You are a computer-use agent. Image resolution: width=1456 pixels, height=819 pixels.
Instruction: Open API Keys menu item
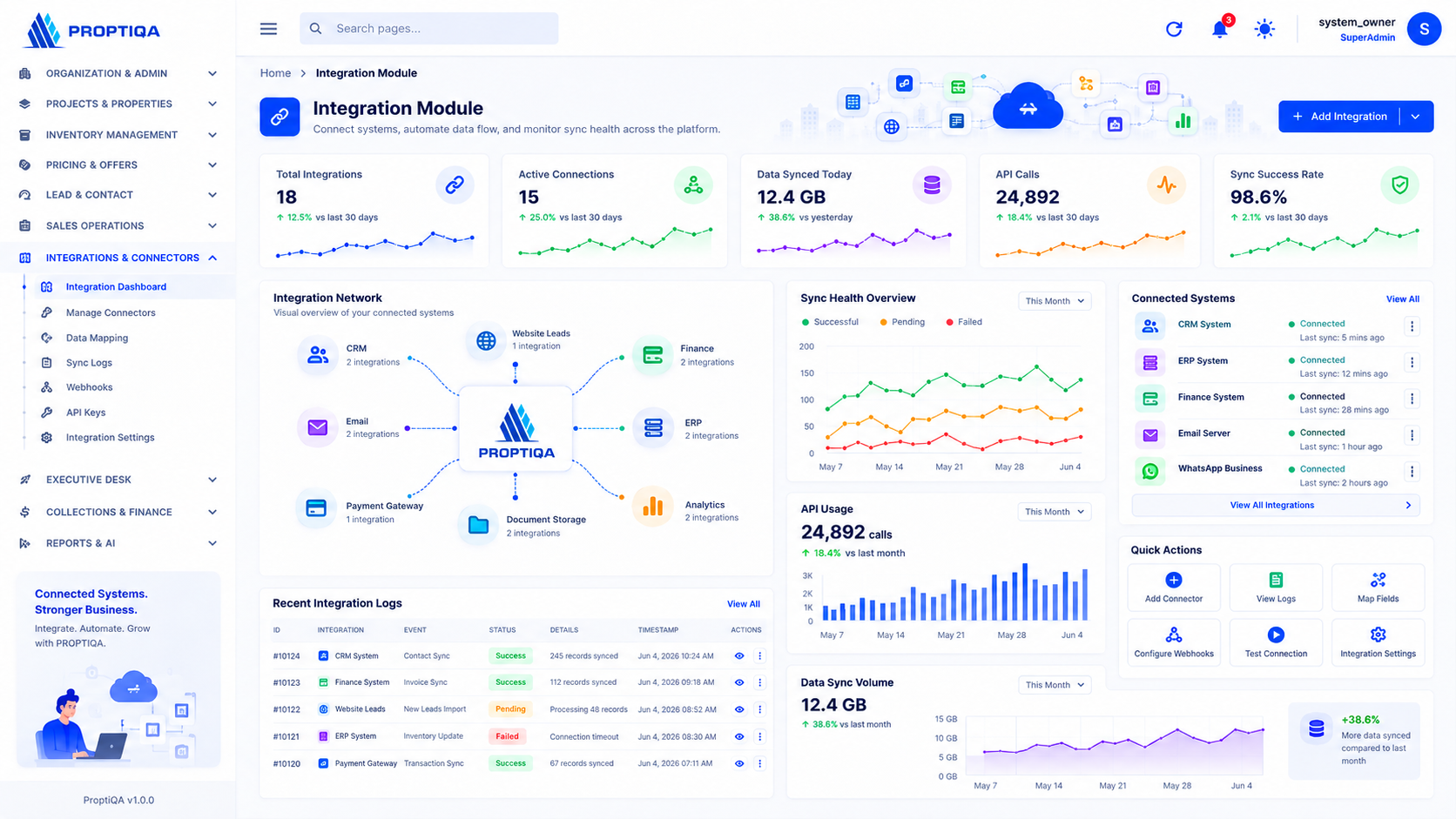tap(85, 413)
